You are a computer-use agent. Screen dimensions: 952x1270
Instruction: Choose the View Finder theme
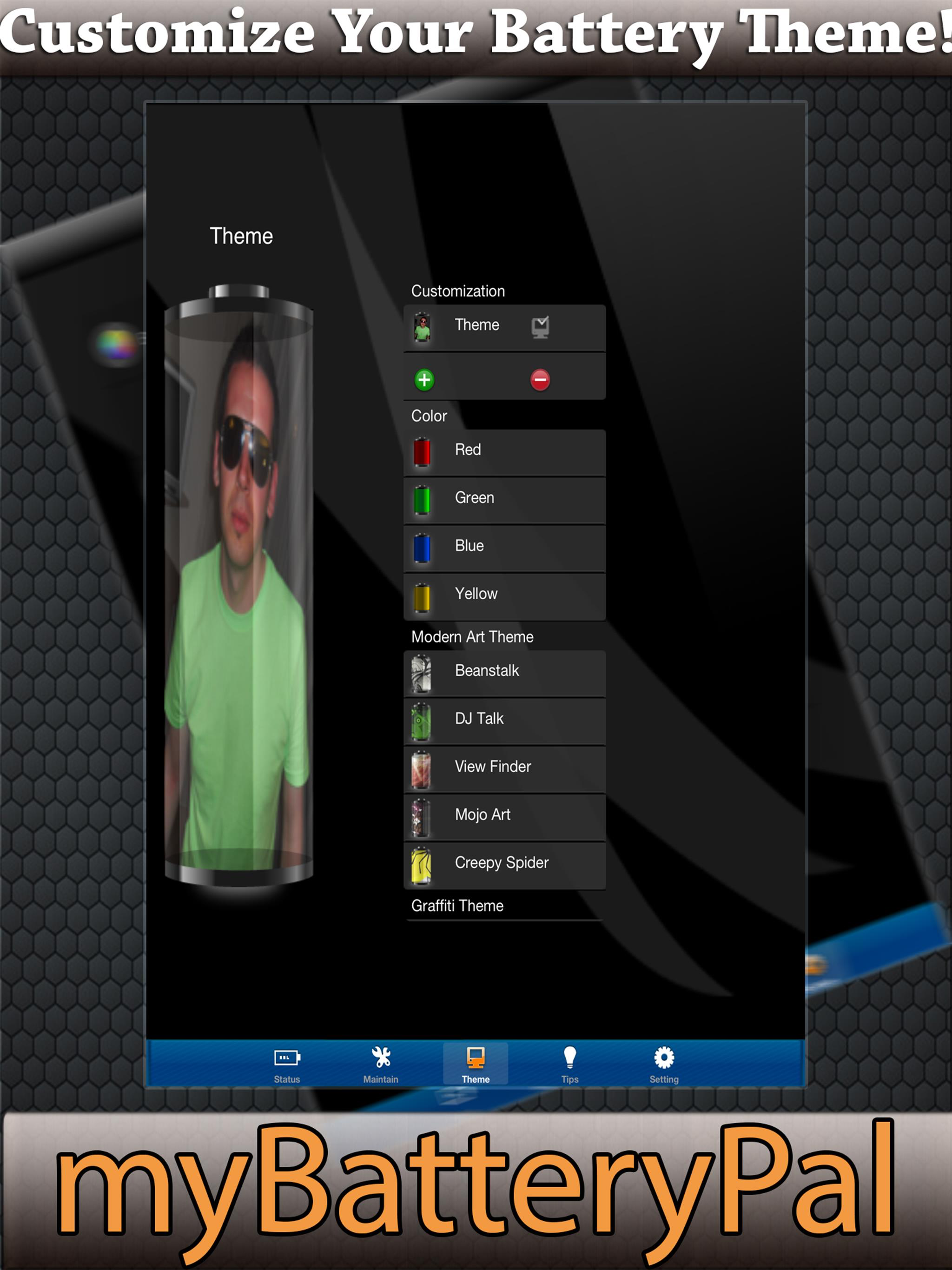(504, 768)
